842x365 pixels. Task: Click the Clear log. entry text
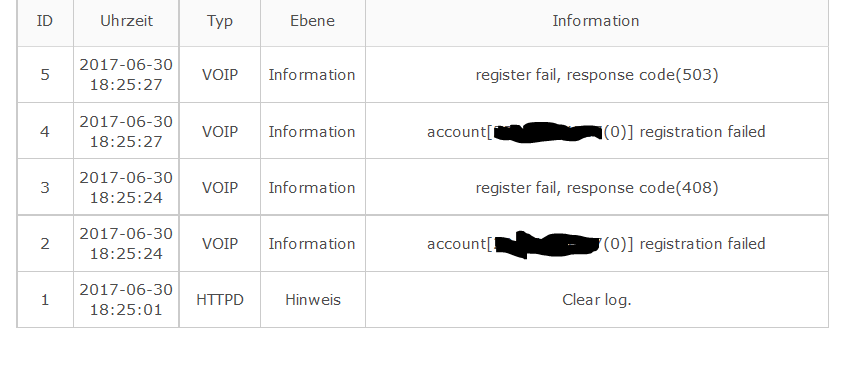(x=596, y=300)
